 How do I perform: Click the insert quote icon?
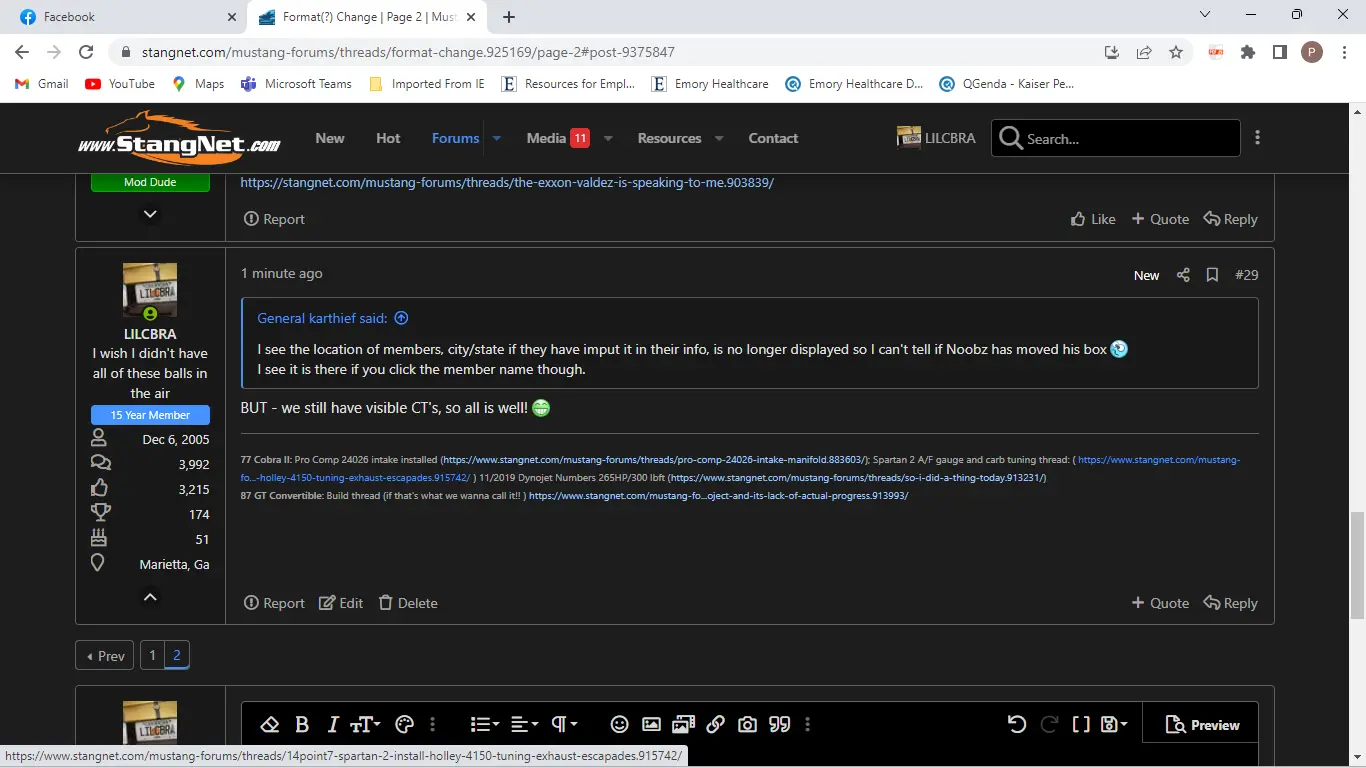(x=780, y=725)
